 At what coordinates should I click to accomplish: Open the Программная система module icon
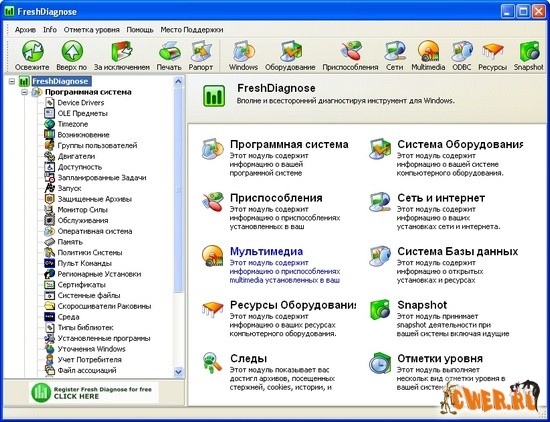click(213, 149)
